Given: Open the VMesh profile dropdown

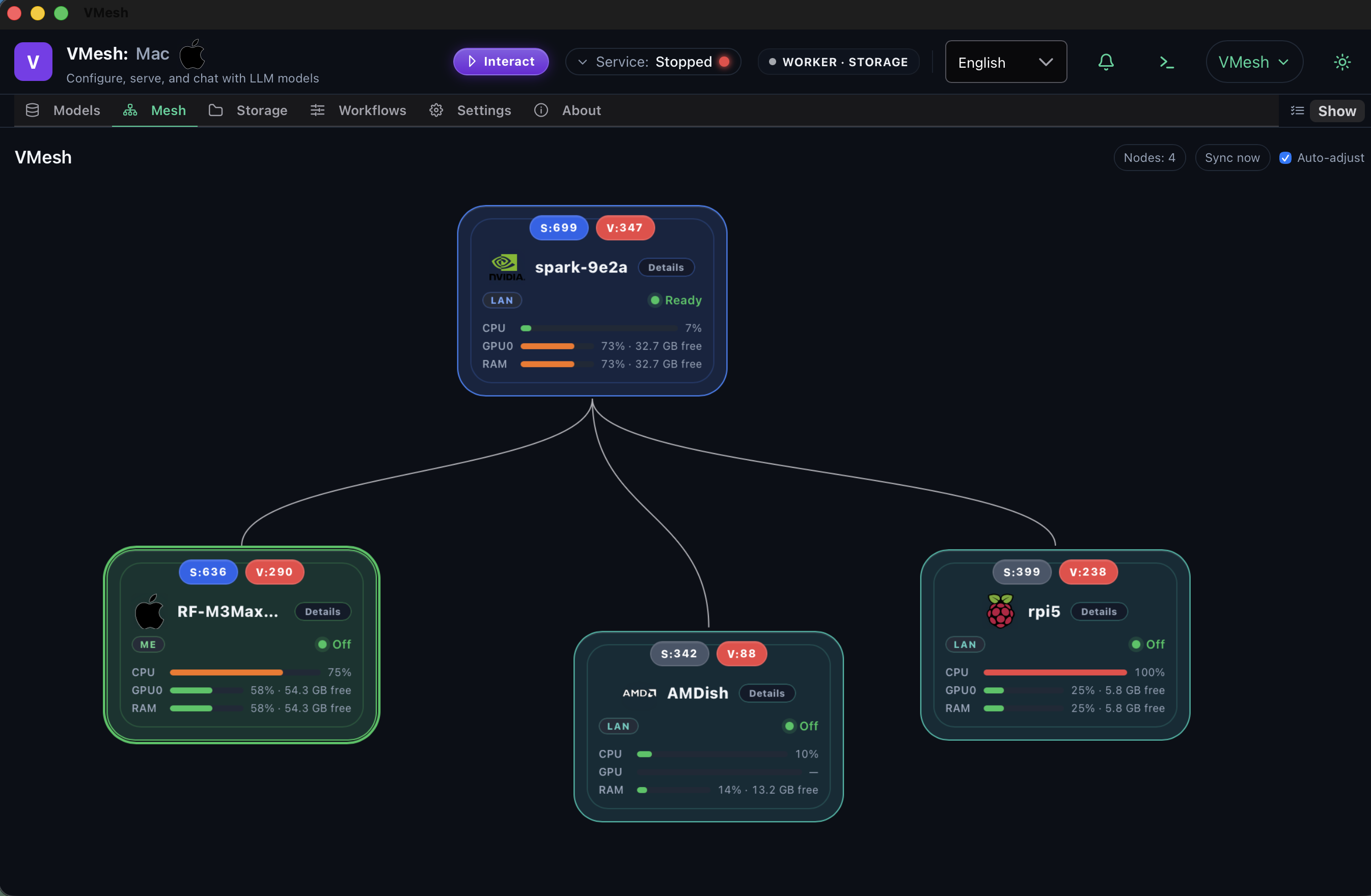Looking at the screenshot, I should click(x=1254, y=62).
